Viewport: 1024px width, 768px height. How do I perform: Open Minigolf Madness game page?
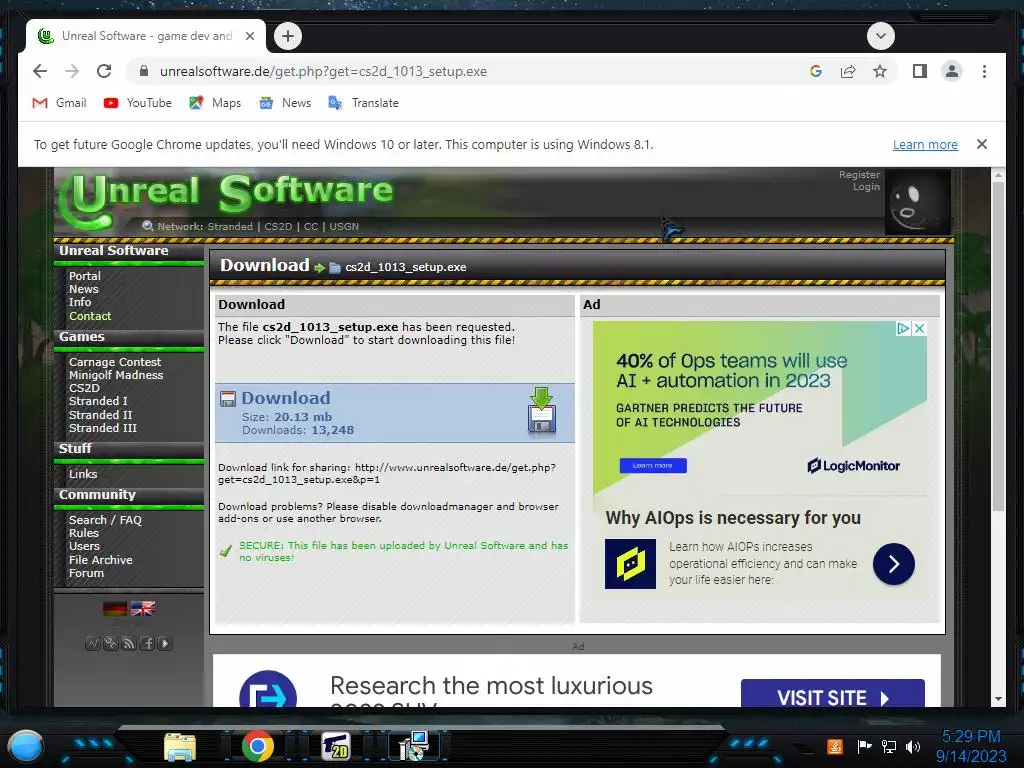tap(116, 375)
